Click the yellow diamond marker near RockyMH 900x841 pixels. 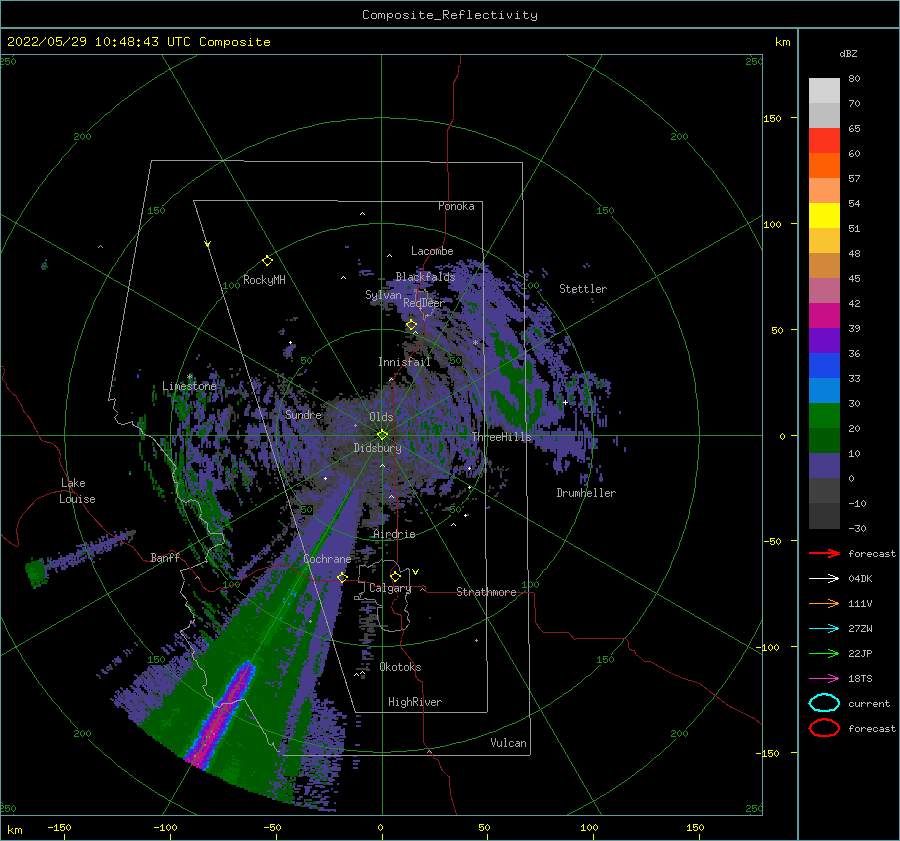click(x=267, y=261)
